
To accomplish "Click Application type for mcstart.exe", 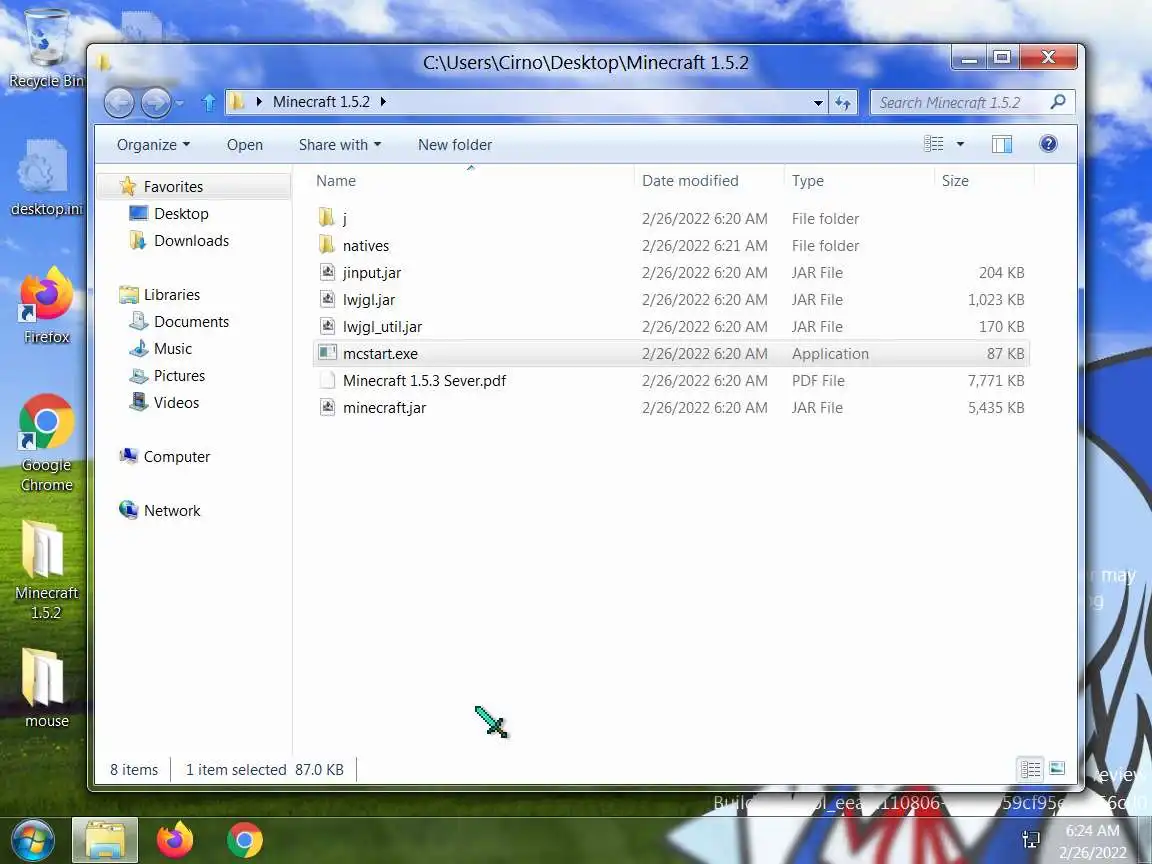I will coord(830,353).
